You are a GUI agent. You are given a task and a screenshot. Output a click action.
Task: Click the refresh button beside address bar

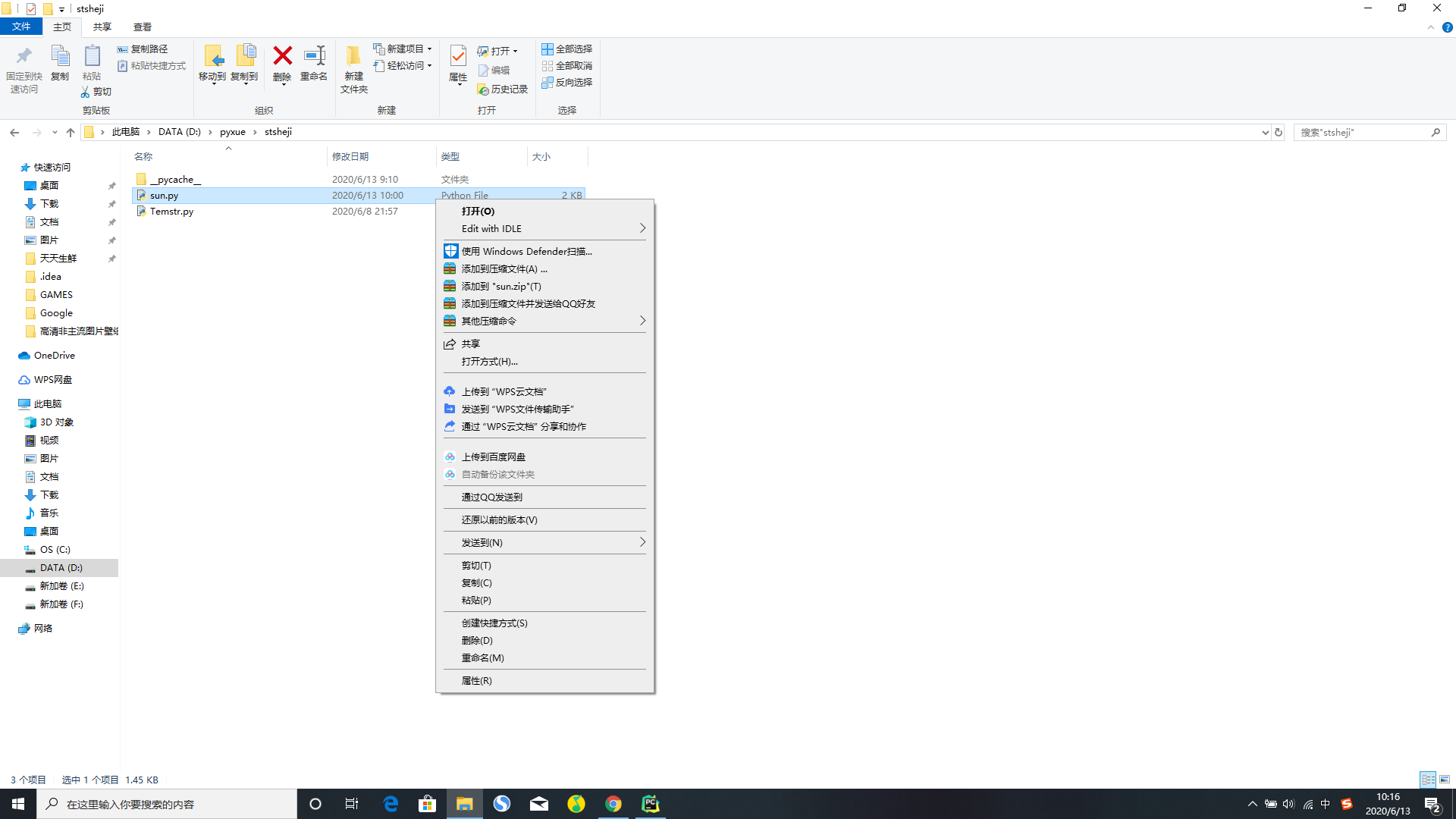coord(1279,132)
